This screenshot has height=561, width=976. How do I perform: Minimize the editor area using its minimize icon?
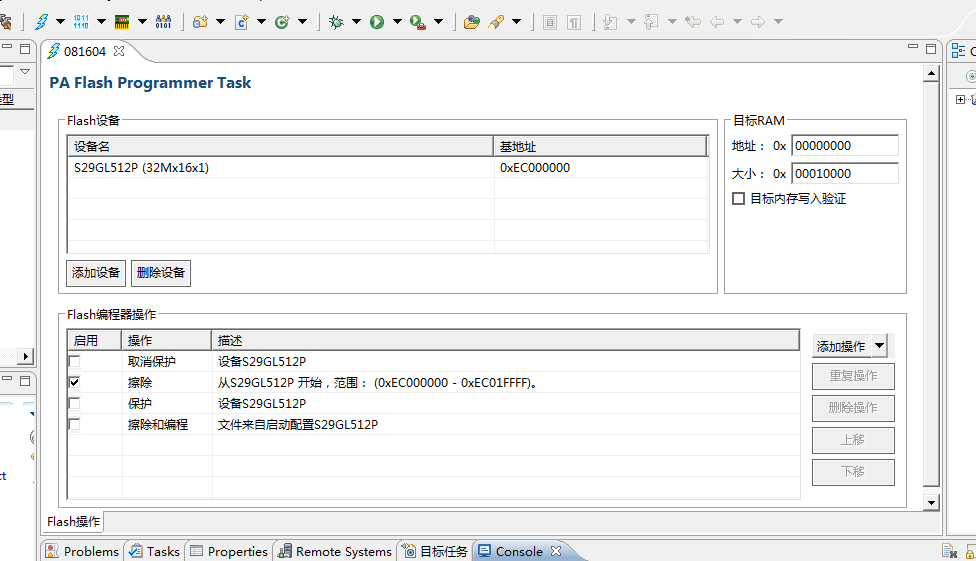pos(913,47)
